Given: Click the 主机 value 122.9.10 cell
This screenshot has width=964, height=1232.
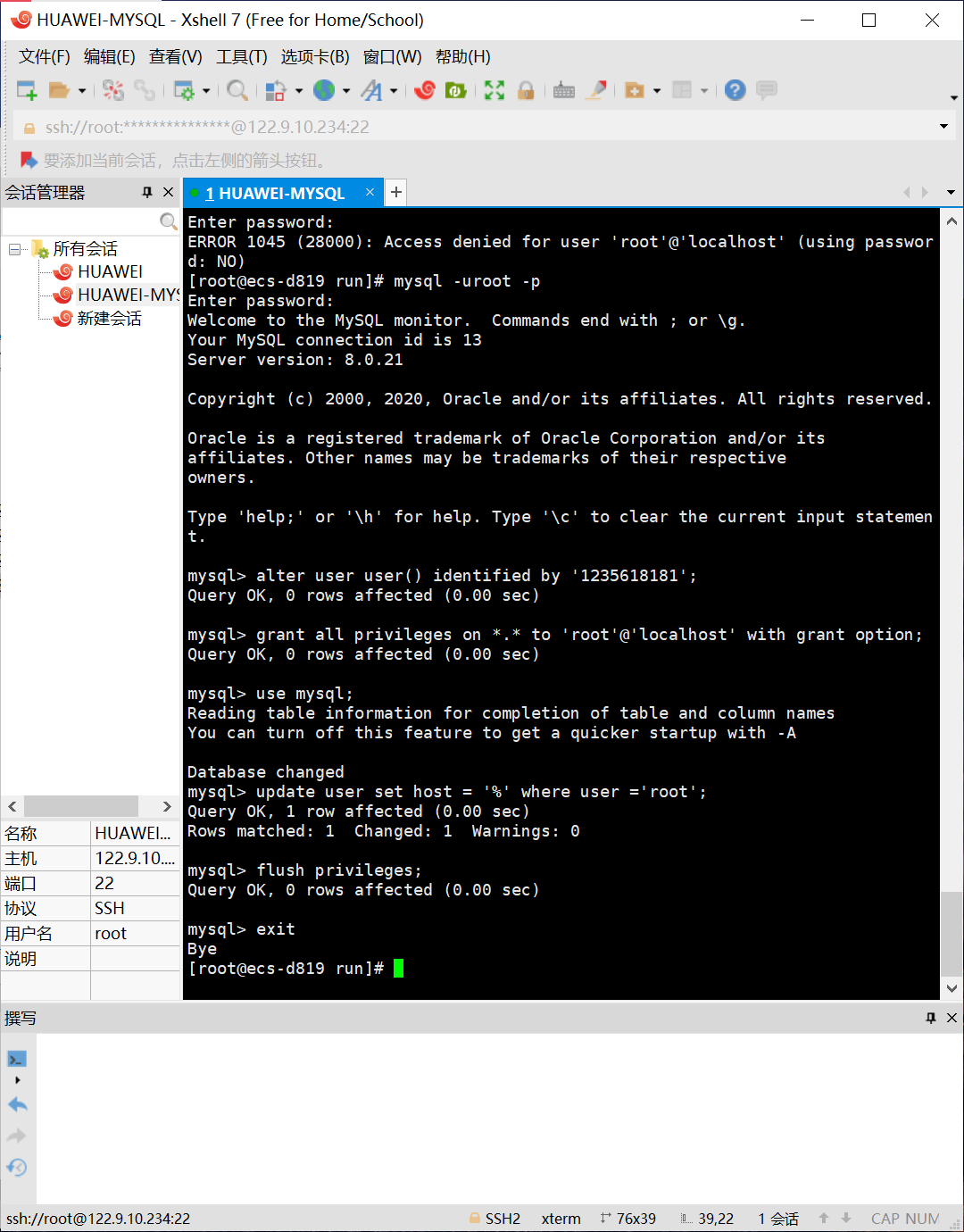Looking at the screenshot, I should pyautogui.click(x=135, y=858).
